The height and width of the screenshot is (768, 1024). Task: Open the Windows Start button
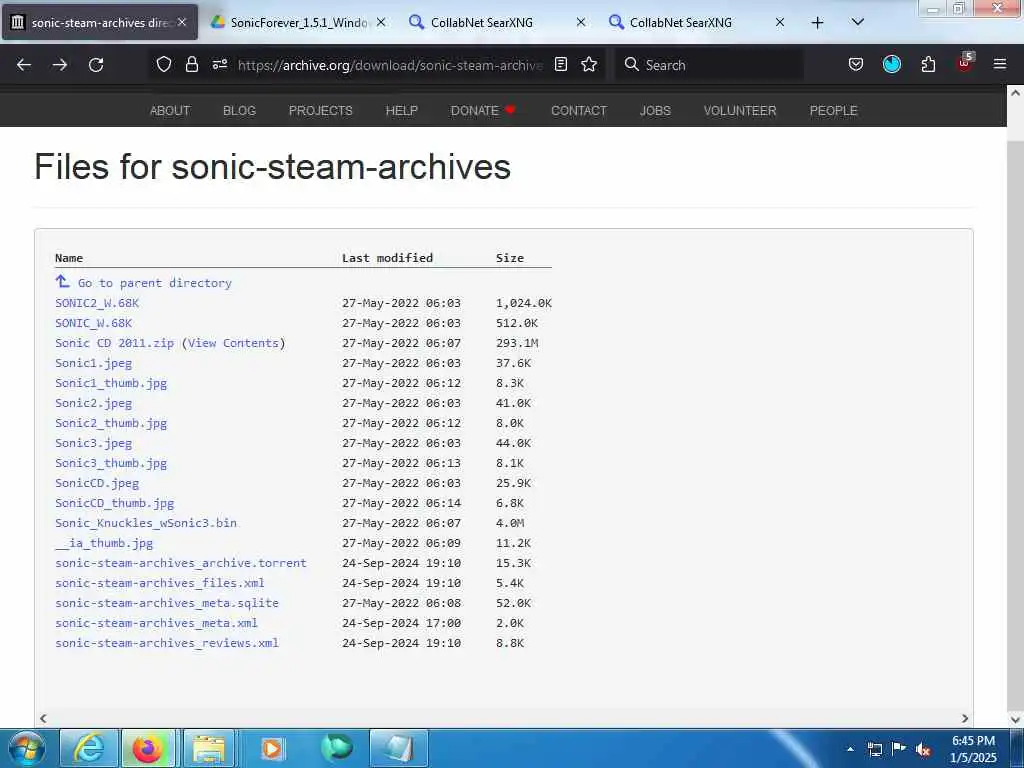pyautogui.click(x=26, y=748)
